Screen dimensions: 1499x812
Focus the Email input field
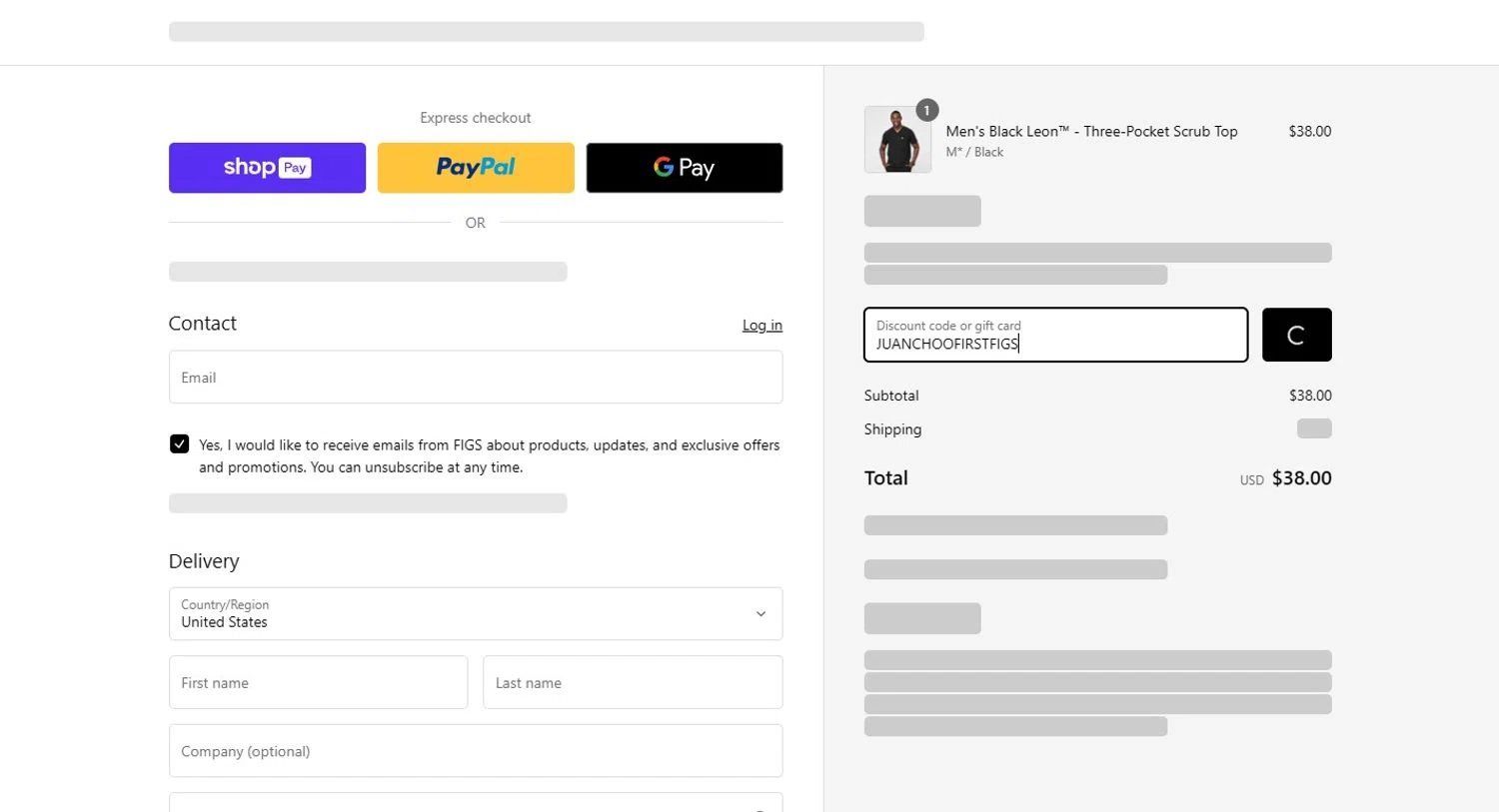tap(476, 378)
